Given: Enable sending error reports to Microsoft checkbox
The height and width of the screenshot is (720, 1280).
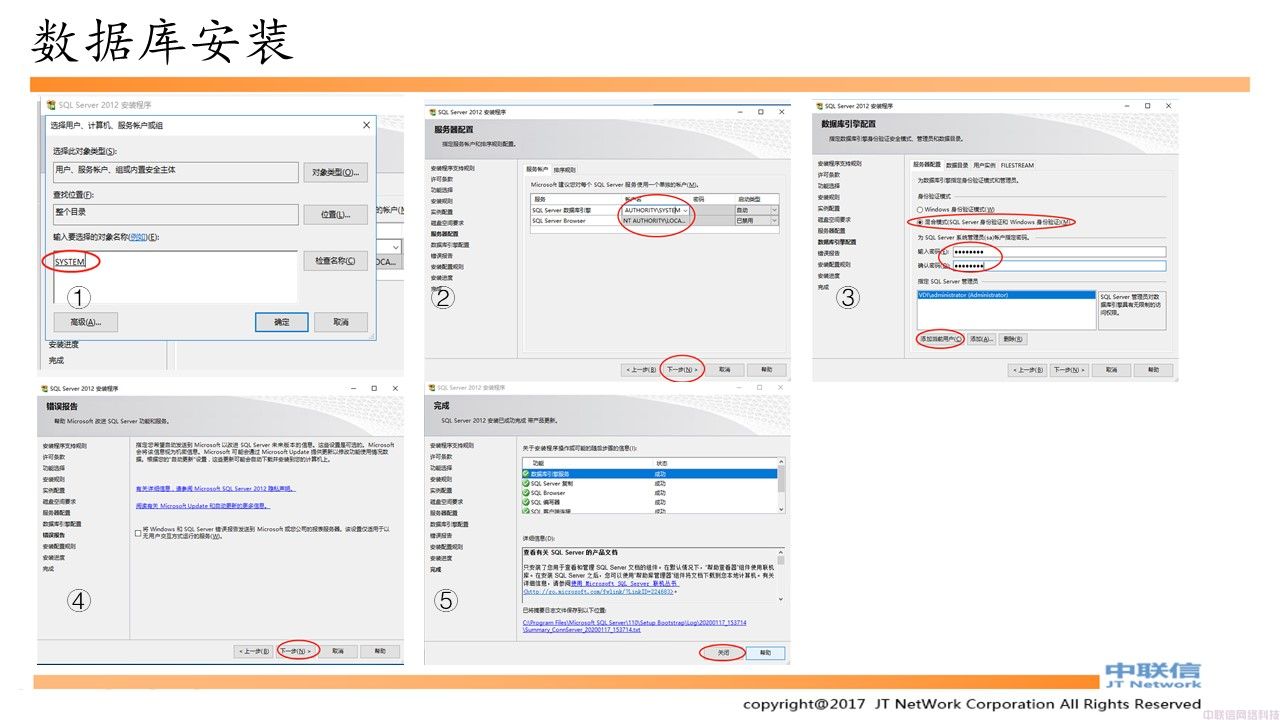Looking at the screenshot, I should [138, 533].
